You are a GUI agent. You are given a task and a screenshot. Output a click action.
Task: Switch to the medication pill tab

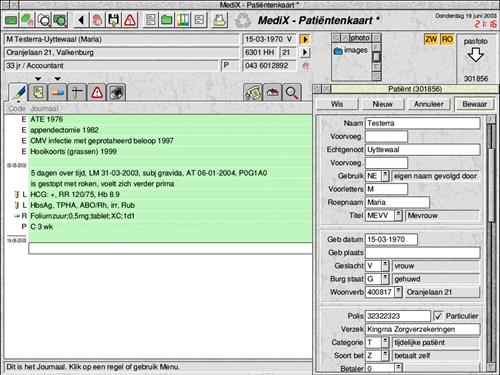pos(57,92)
